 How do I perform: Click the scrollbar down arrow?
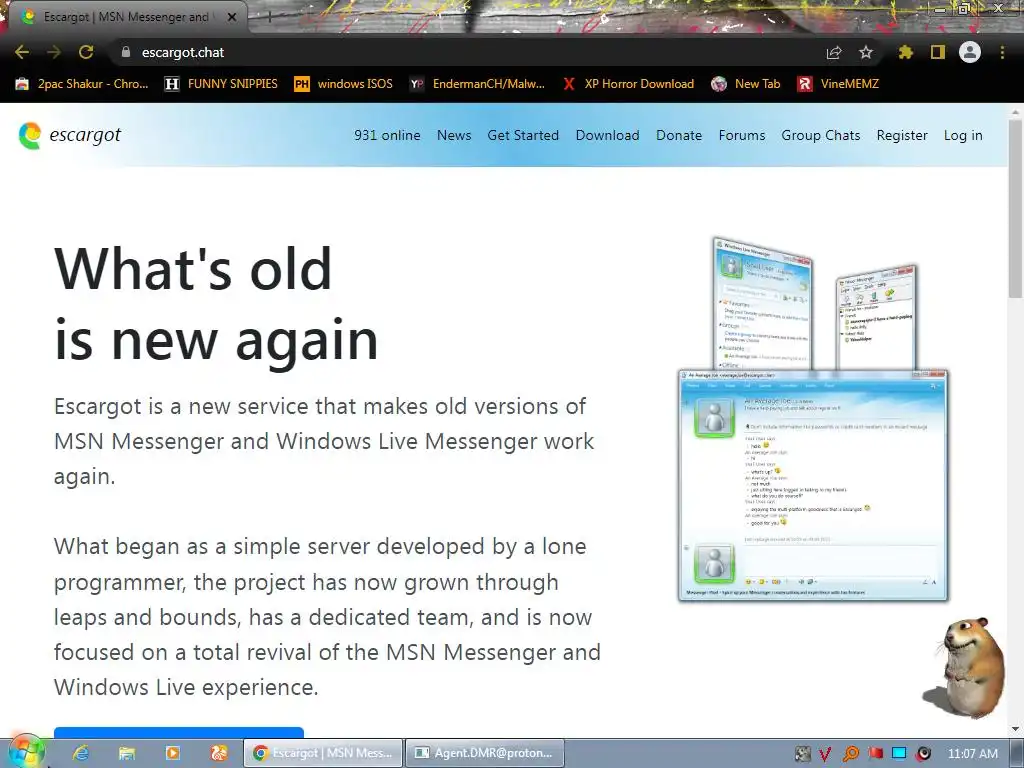pyautogui.click(x=1016, y=729)
